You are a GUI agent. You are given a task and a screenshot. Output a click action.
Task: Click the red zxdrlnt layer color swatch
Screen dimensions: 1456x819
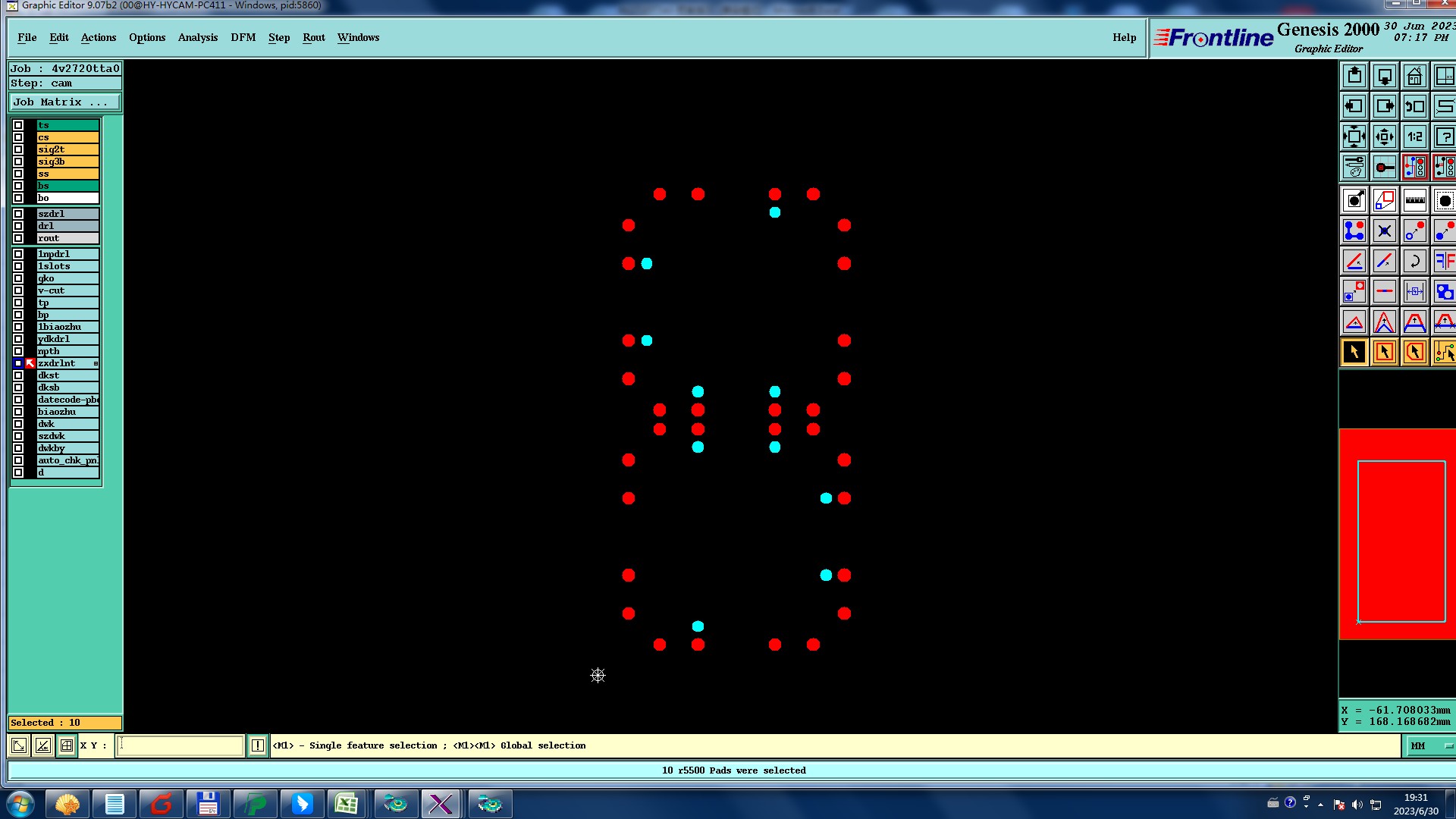point(30,363)
